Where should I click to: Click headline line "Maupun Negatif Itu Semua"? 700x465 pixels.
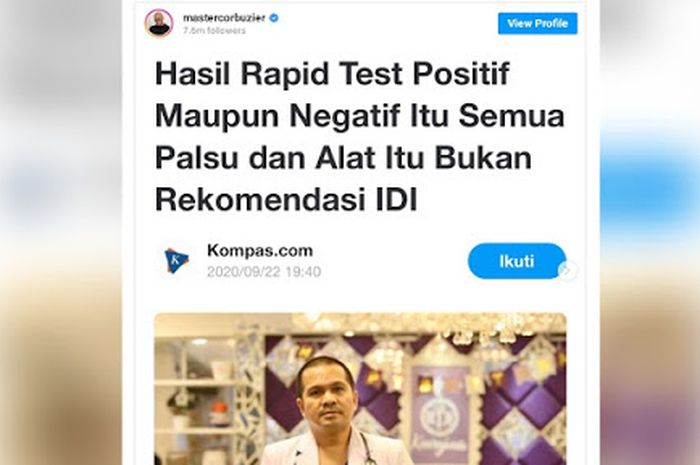(360, 116)
